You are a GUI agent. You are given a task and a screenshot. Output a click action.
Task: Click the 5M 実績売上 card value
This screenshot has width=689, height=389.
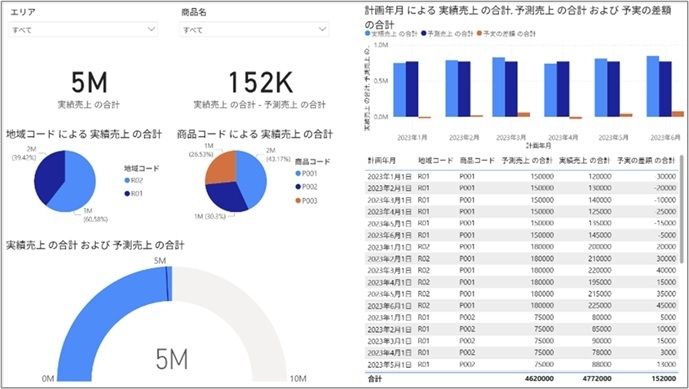(89, 82)
